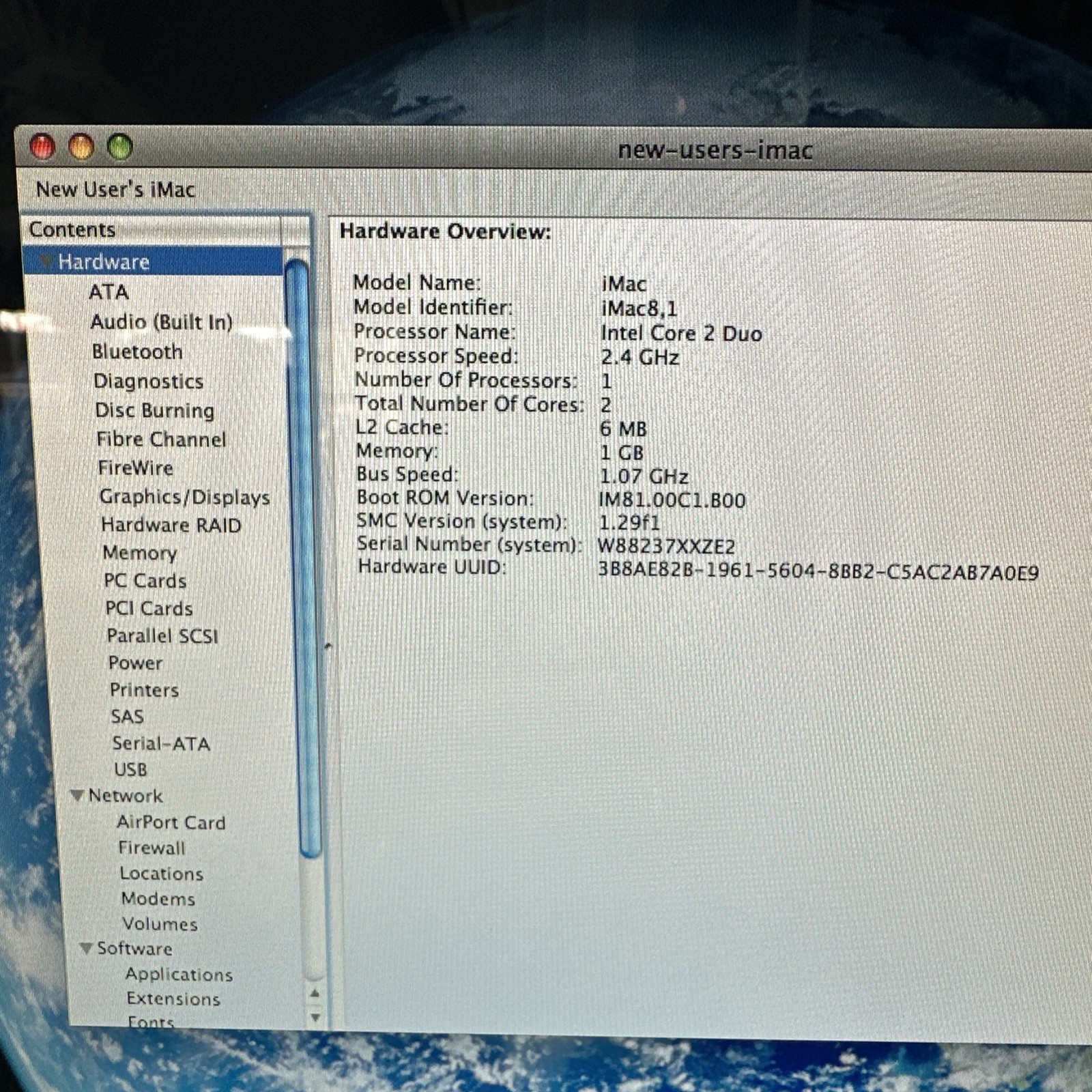The width and height of the screenshot is (1092, 1092).
Task: Click the yellow minimize window button
Action: tap(81, 147)
